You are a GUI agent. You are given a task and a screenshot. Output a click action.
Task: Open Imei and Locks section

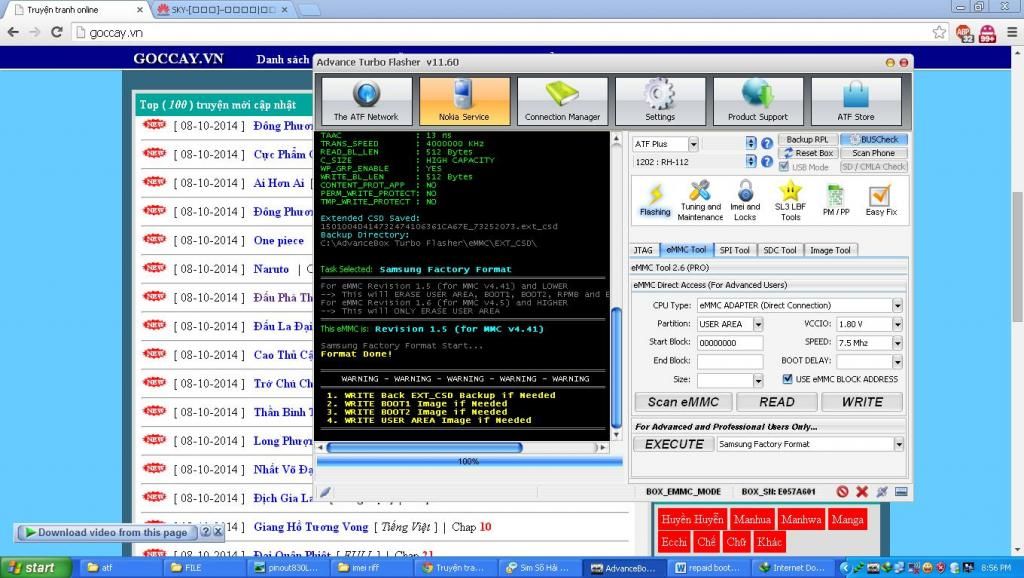click(745, 201)
